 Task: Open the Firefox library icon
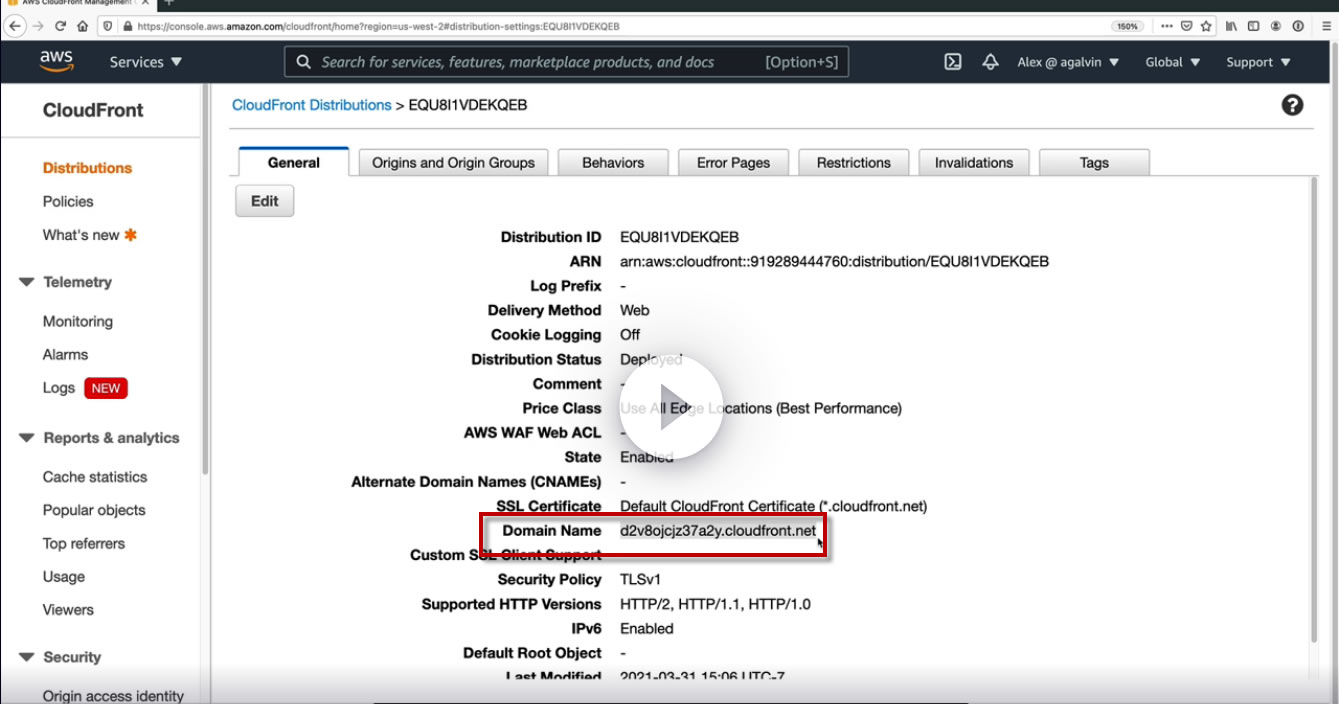tap(1231, 26)
